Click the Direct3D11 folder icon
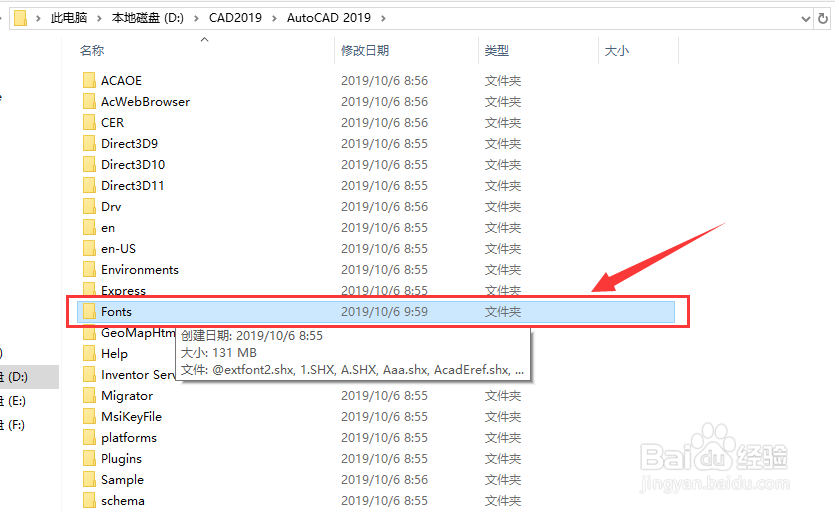Viewport: 835px width, 512px height. pyautogui.click(x=89, y=185)
